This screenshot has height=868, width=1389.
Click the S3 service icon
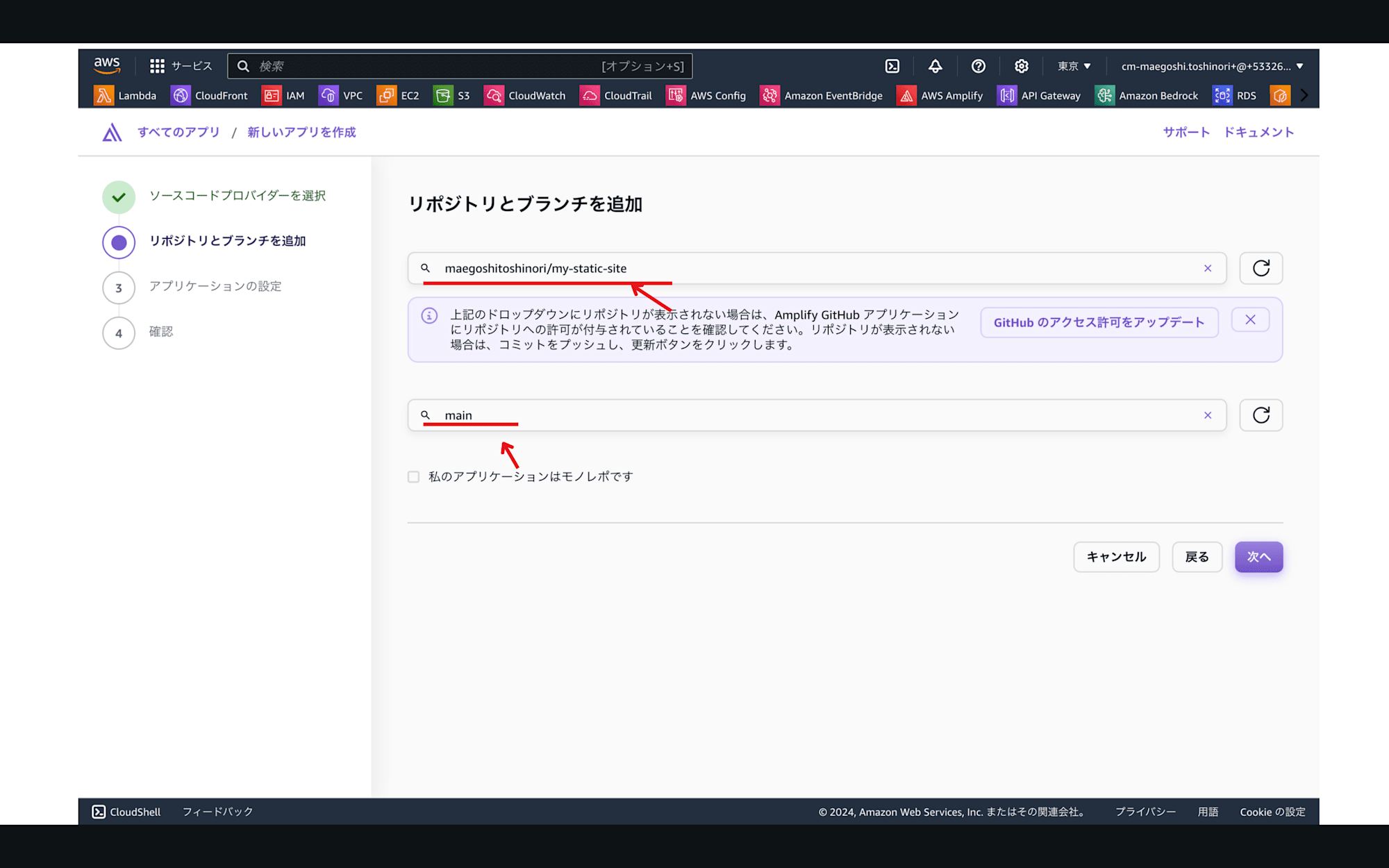coord(441,94)
